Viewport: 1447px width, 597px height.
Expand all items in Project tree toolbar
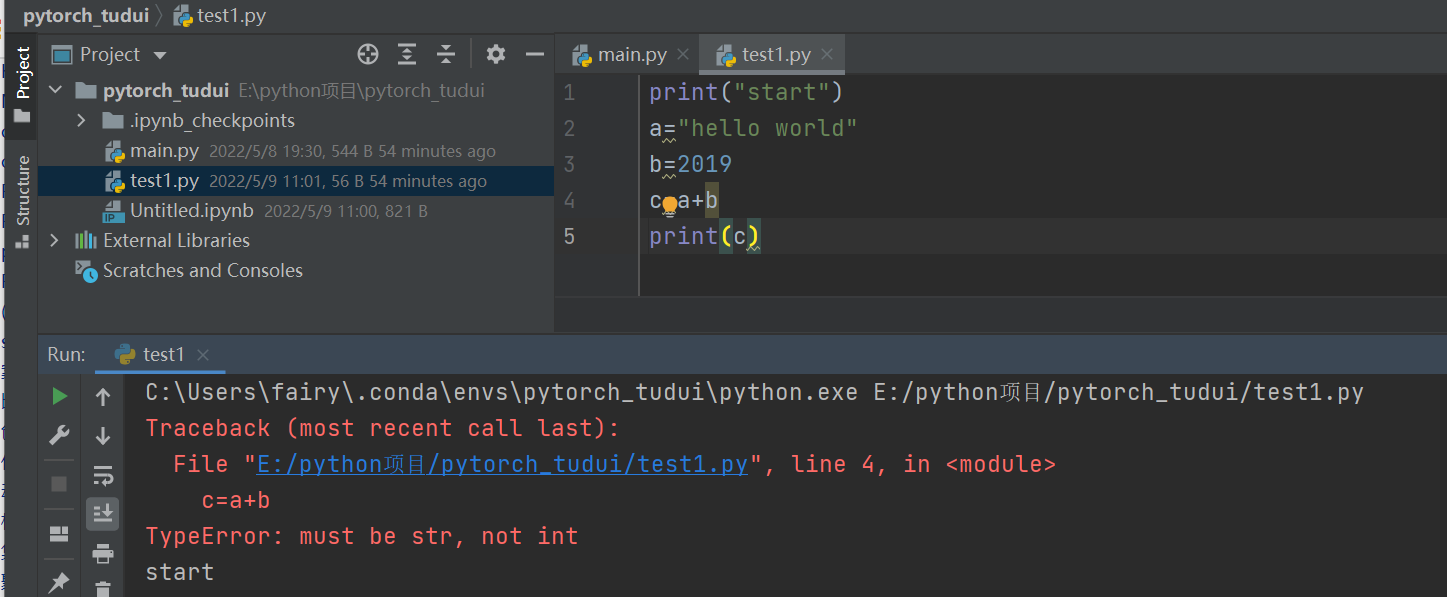click(407, 55)
